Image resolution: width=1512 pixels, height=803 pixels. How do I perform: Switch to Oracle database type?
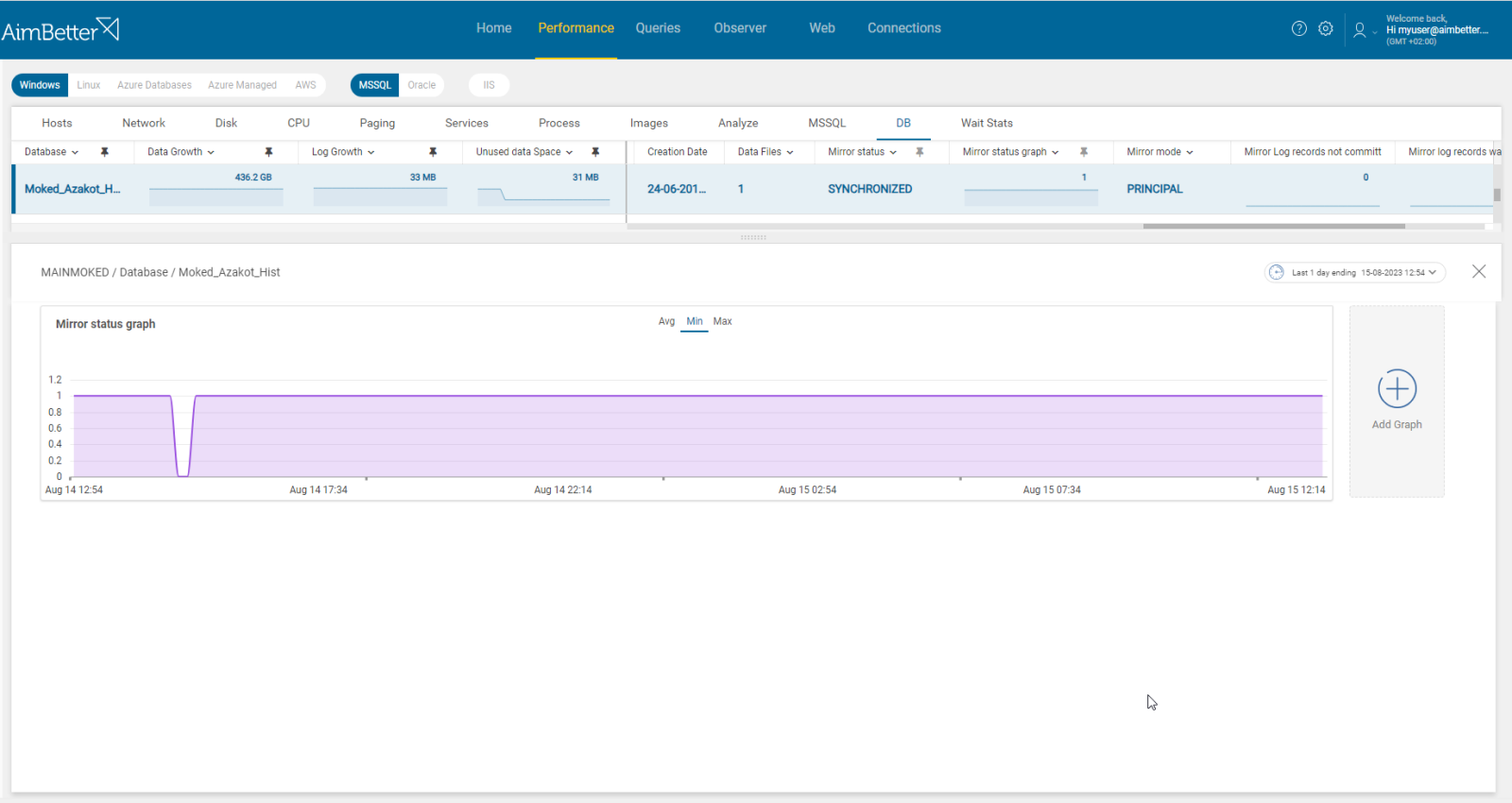click(x=421, y=85)
